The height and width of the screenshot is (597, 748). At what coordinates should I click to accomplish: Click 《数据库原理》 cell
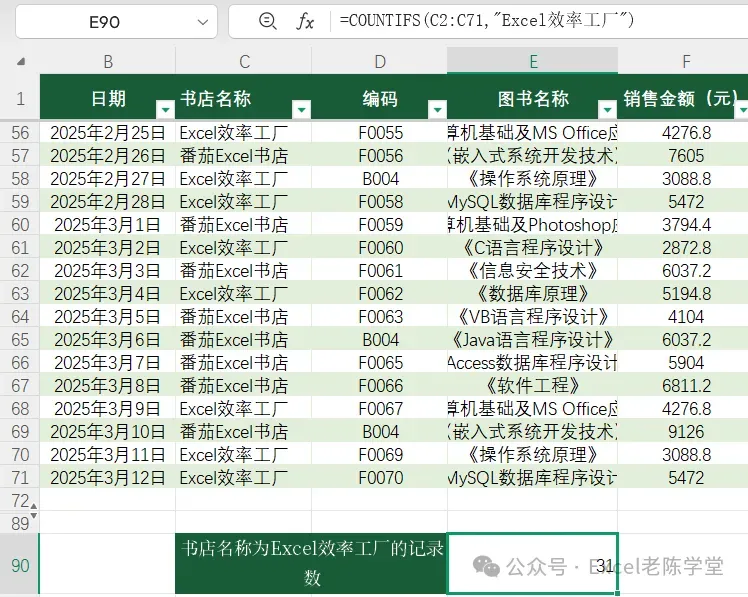click(533, 294)
